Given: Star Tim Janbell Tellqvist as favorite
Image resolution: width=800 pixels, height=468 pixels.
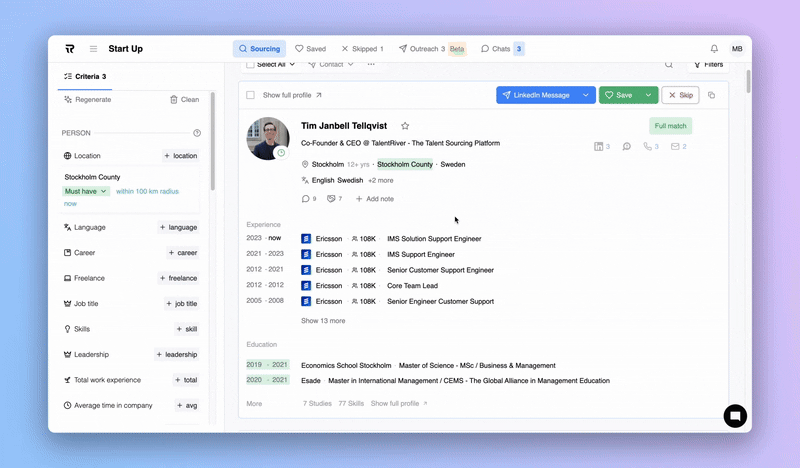Looking at the screenshot, I should click(405, 126).
